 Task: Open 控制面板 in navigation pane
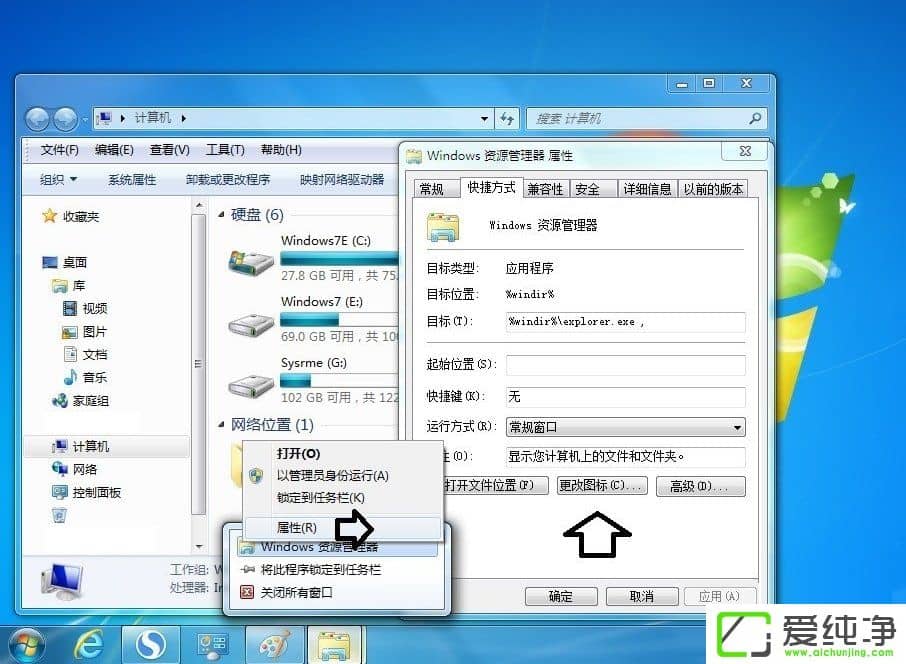point(86,492)
